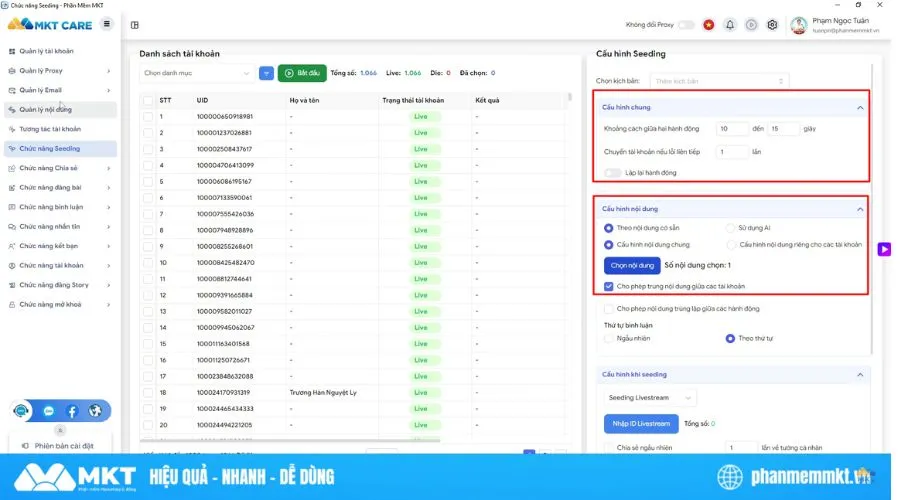Select the Theo thứ tự radio option
Screen dimensions: 900x500
point(730,339)
